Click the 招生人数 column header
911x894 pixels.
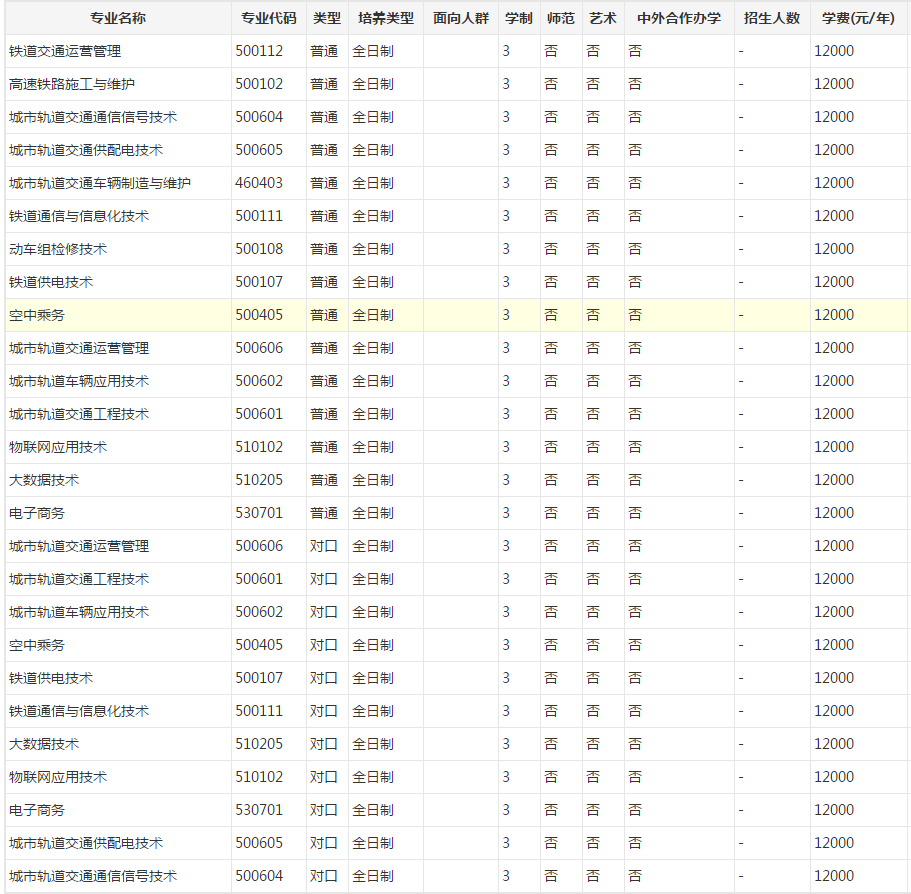coord(772,18)
